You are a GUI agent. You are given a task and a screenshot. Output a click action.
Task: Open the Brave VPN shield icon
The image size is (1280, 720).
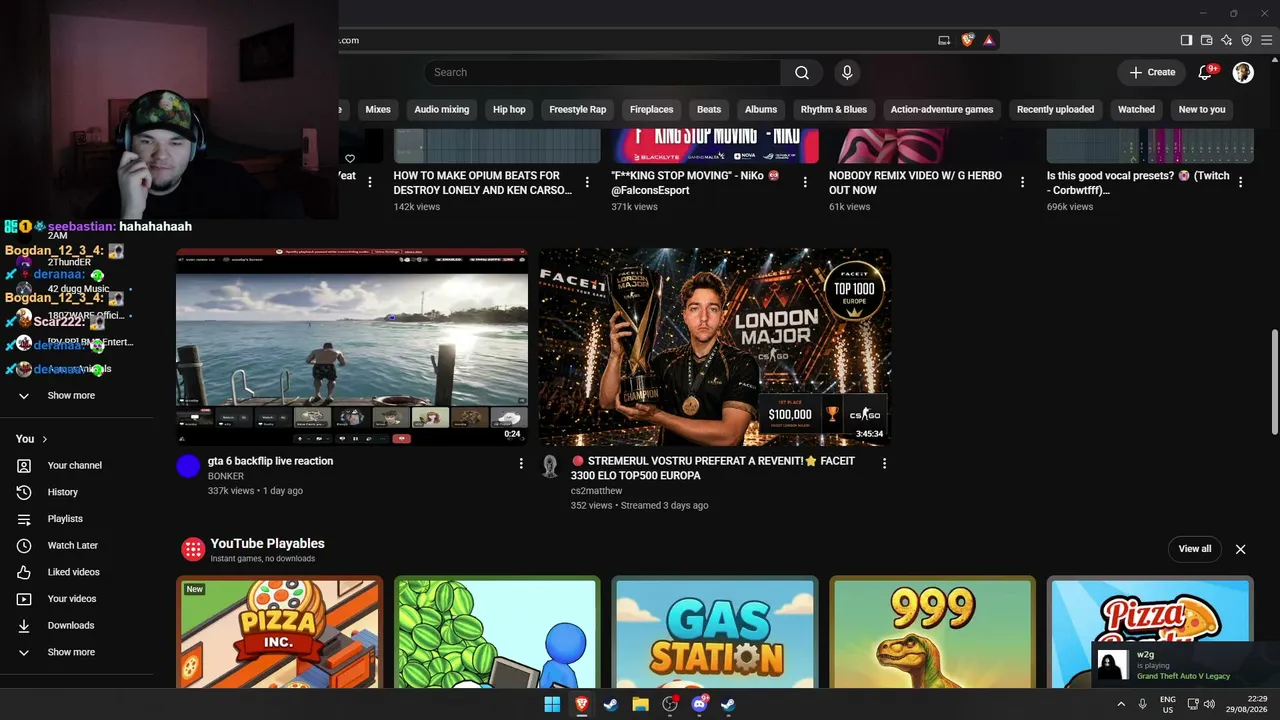click(x=1247, y=40)
